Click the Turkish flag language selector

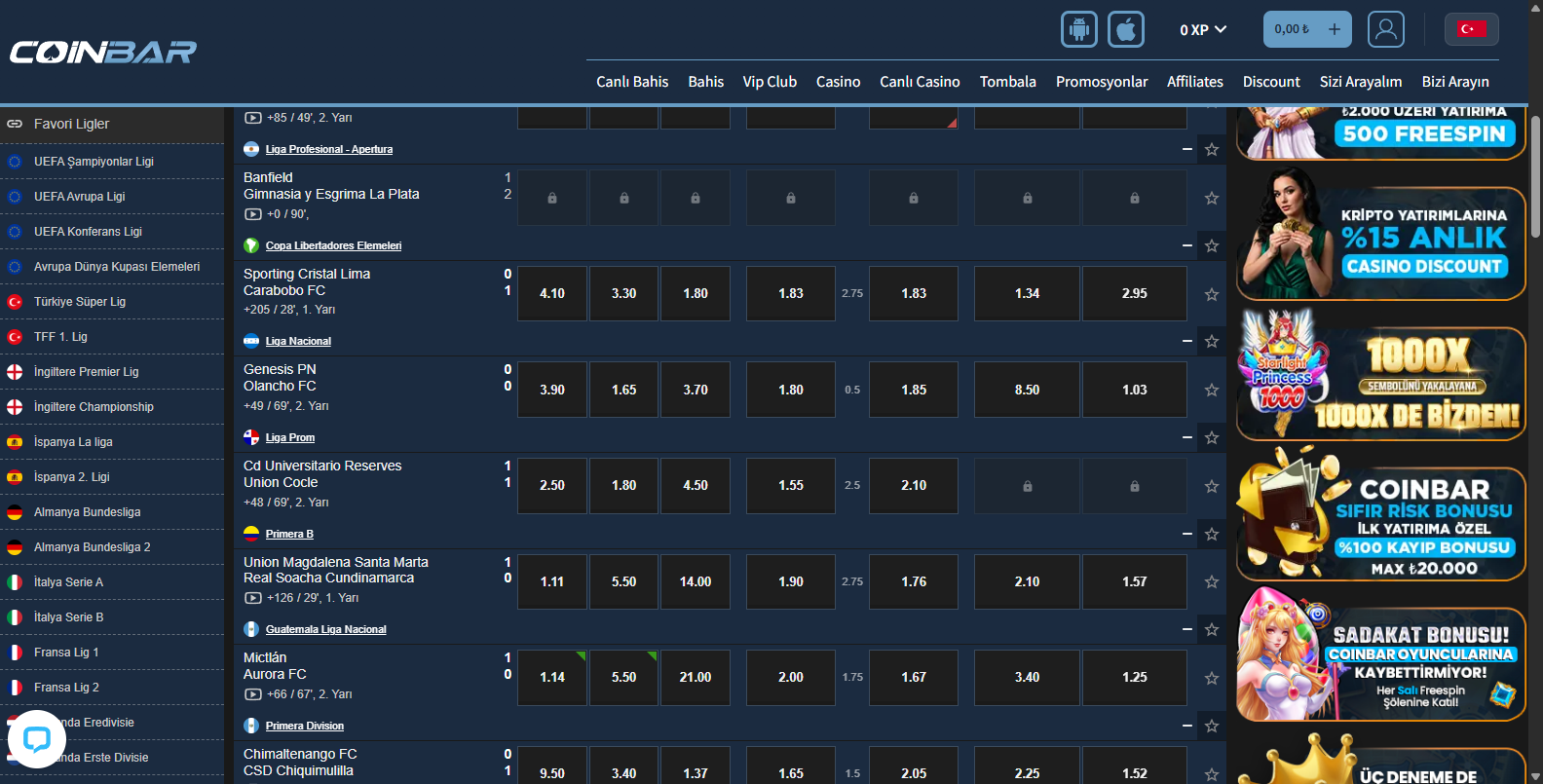coord(1471,29)
